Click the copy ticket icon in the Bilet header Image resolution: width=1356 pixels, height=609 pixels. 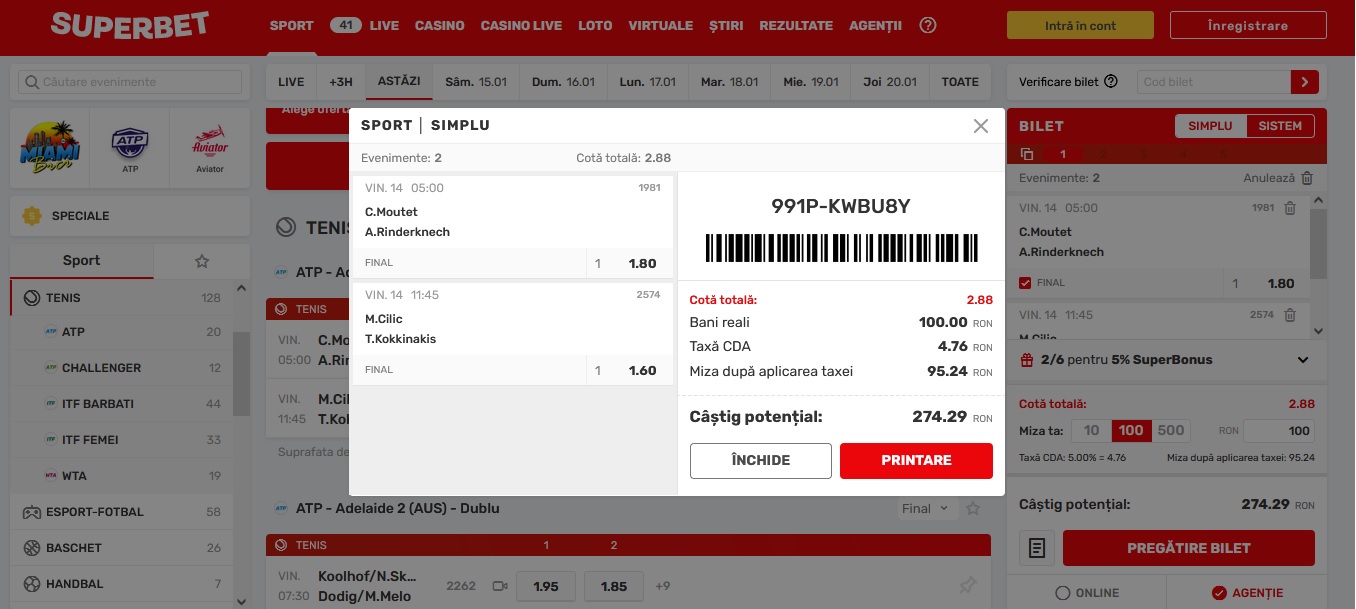point(1027,154)
